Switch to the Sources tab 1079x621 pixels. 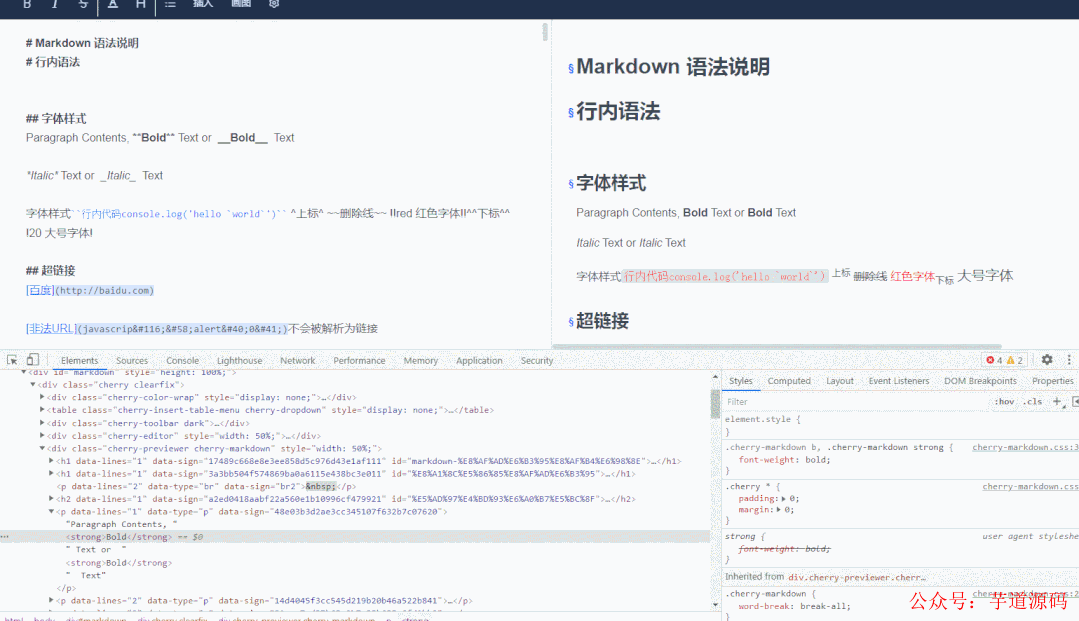tap(131, 361)
